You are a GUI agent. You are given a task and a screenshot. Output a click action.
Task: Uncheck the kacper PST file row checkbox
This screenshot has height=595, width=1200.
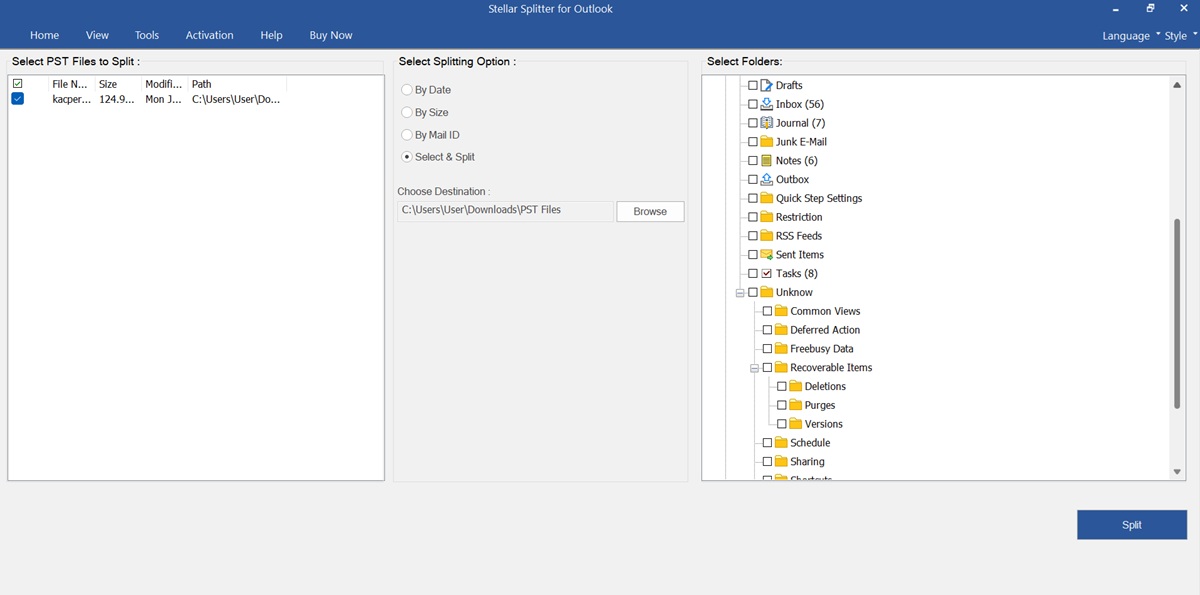[18, 99]
